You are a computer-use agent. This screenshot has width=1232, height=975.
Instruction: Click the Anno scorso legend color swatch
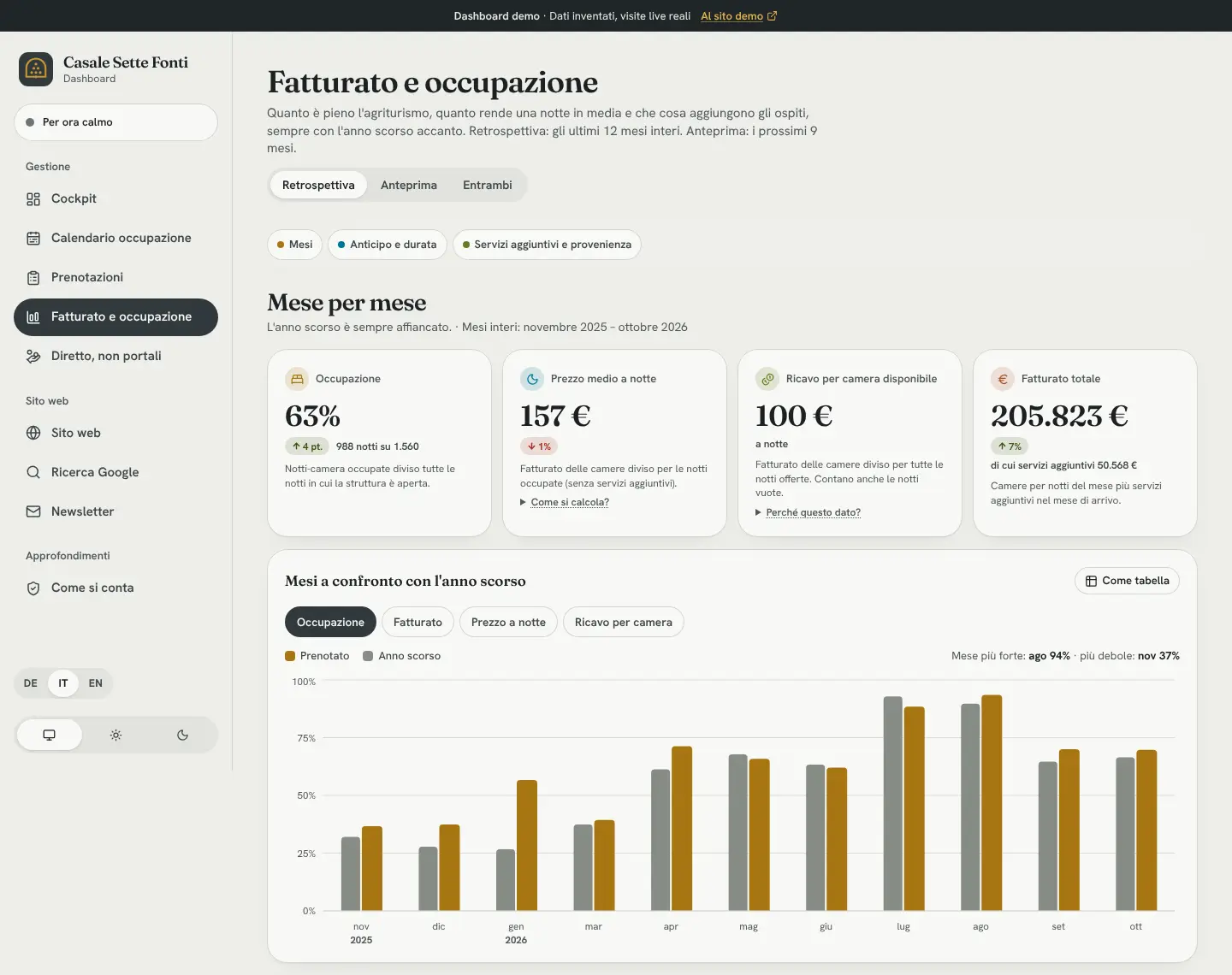[368, 656]
